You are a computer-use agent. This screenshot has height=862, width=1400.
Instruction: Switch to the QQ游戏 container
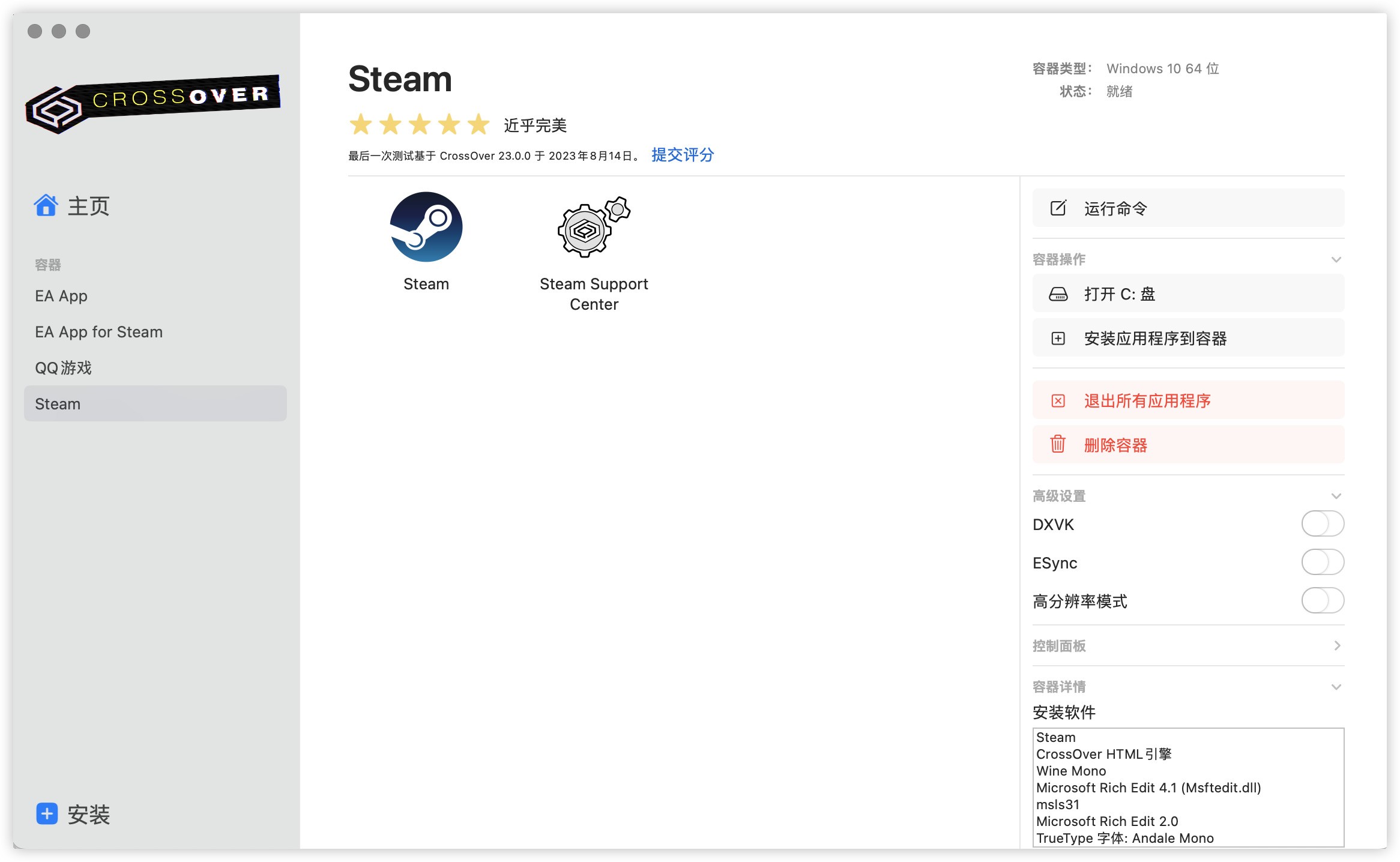[62, 367]
